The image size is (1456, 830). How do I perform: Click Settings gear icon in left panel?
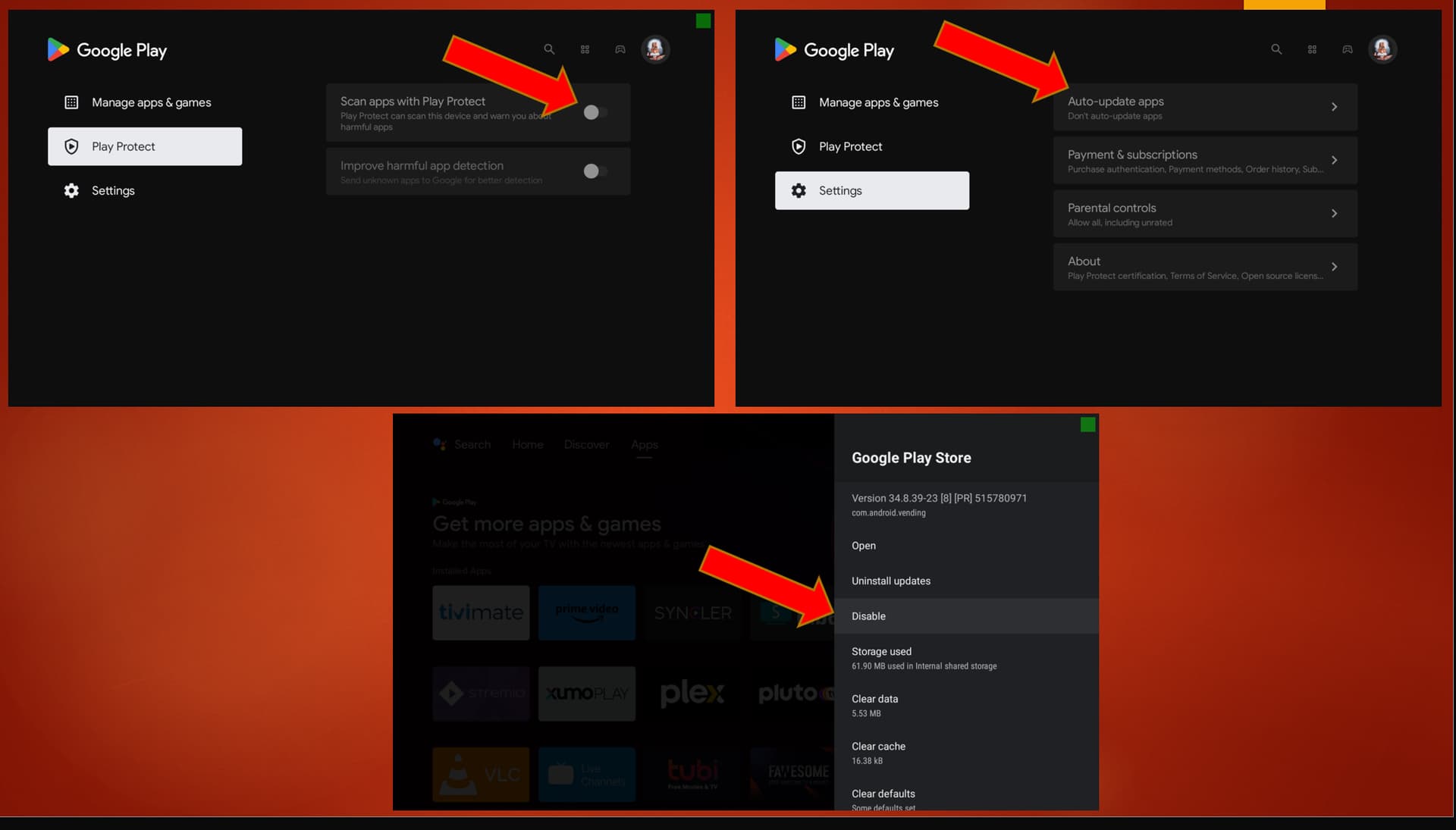click(71, 190)
